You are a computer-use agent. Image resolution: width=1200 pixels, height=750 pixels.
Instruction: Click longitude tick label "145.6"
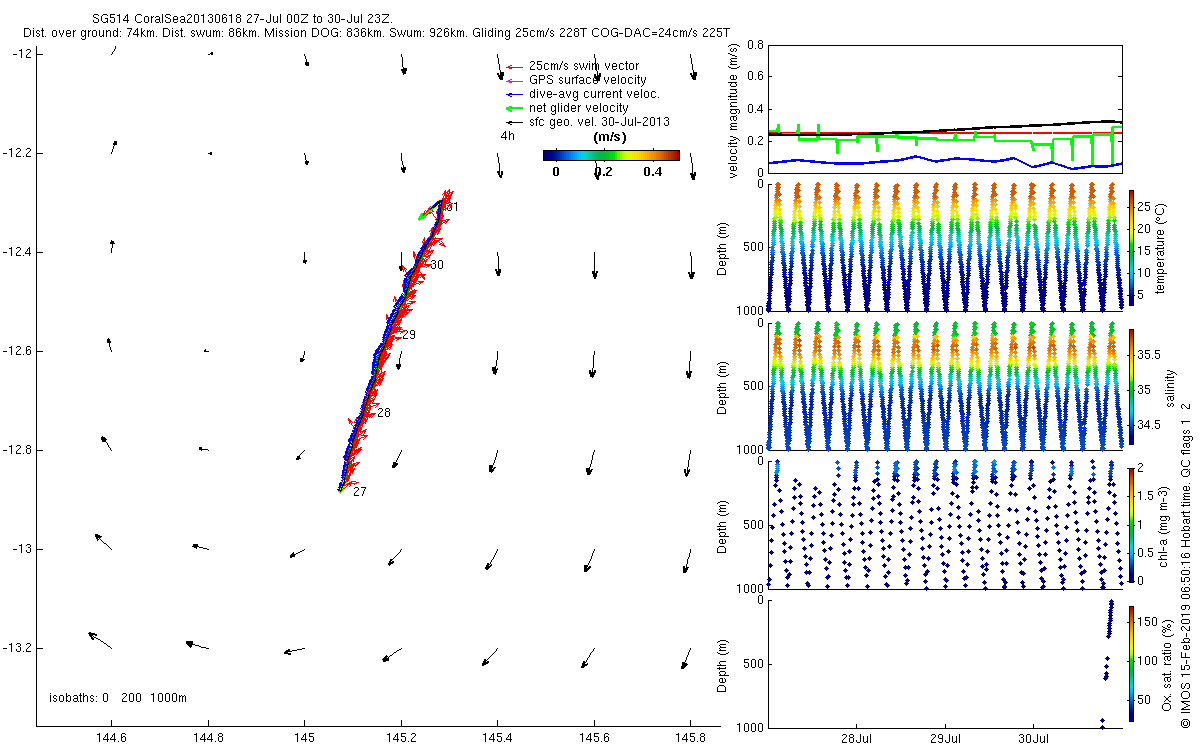click(595, 740)
